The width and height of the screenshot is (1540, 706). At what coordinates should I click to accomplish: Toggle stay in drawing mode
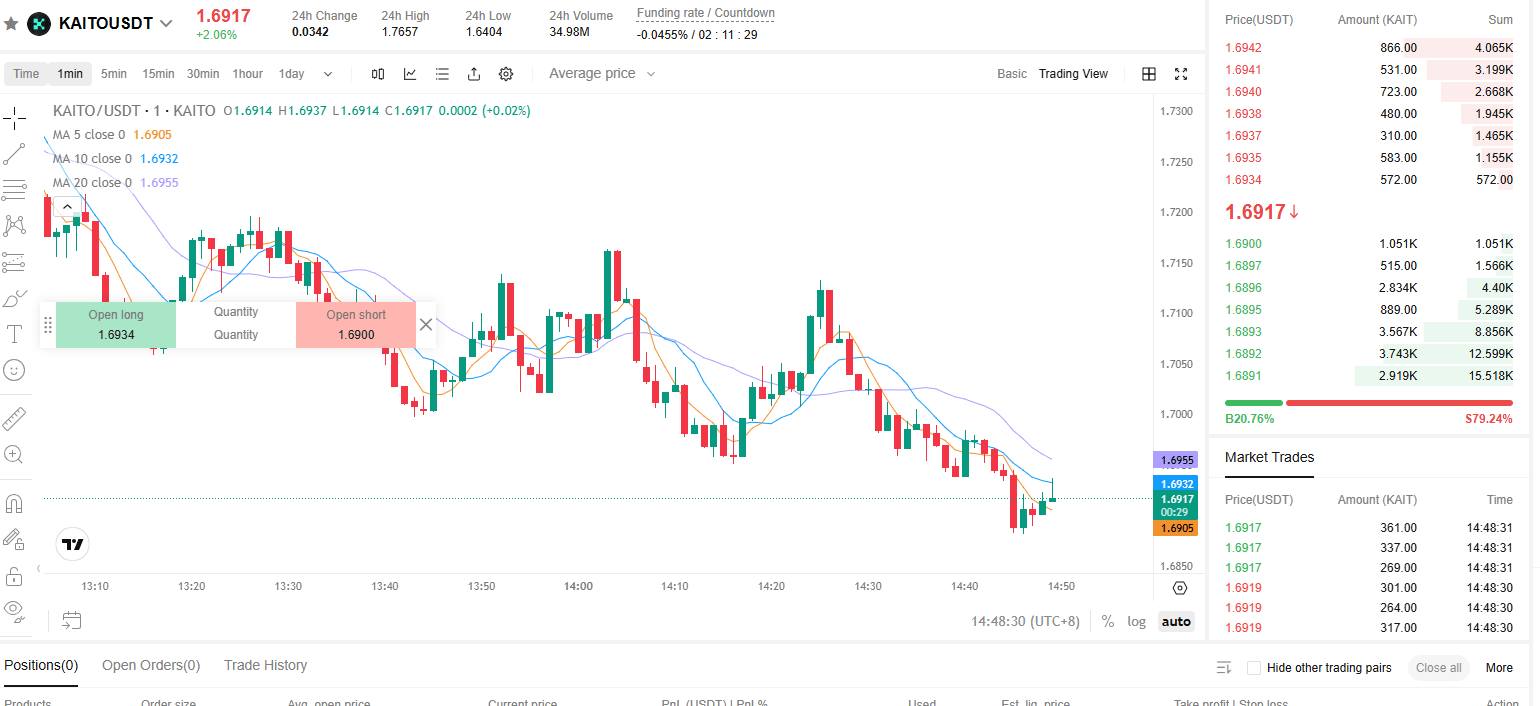click(x=14, y=540)
